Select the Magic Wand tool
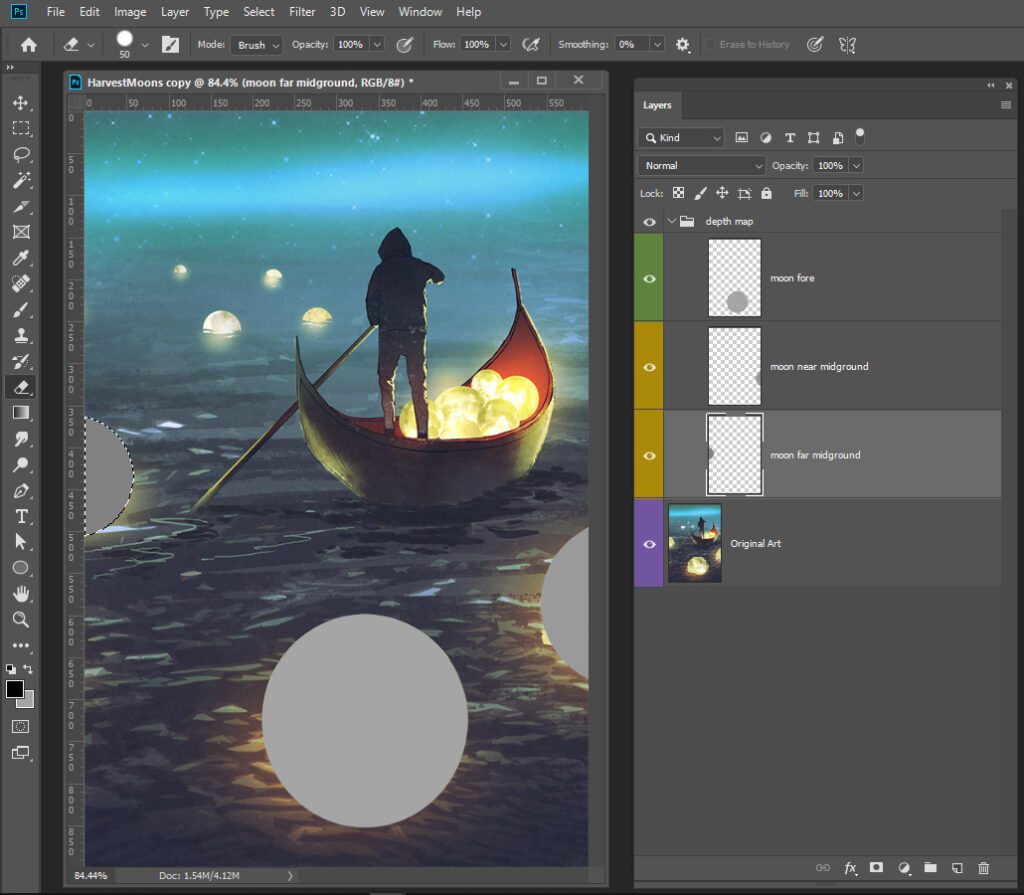 (x=20, y=181)
